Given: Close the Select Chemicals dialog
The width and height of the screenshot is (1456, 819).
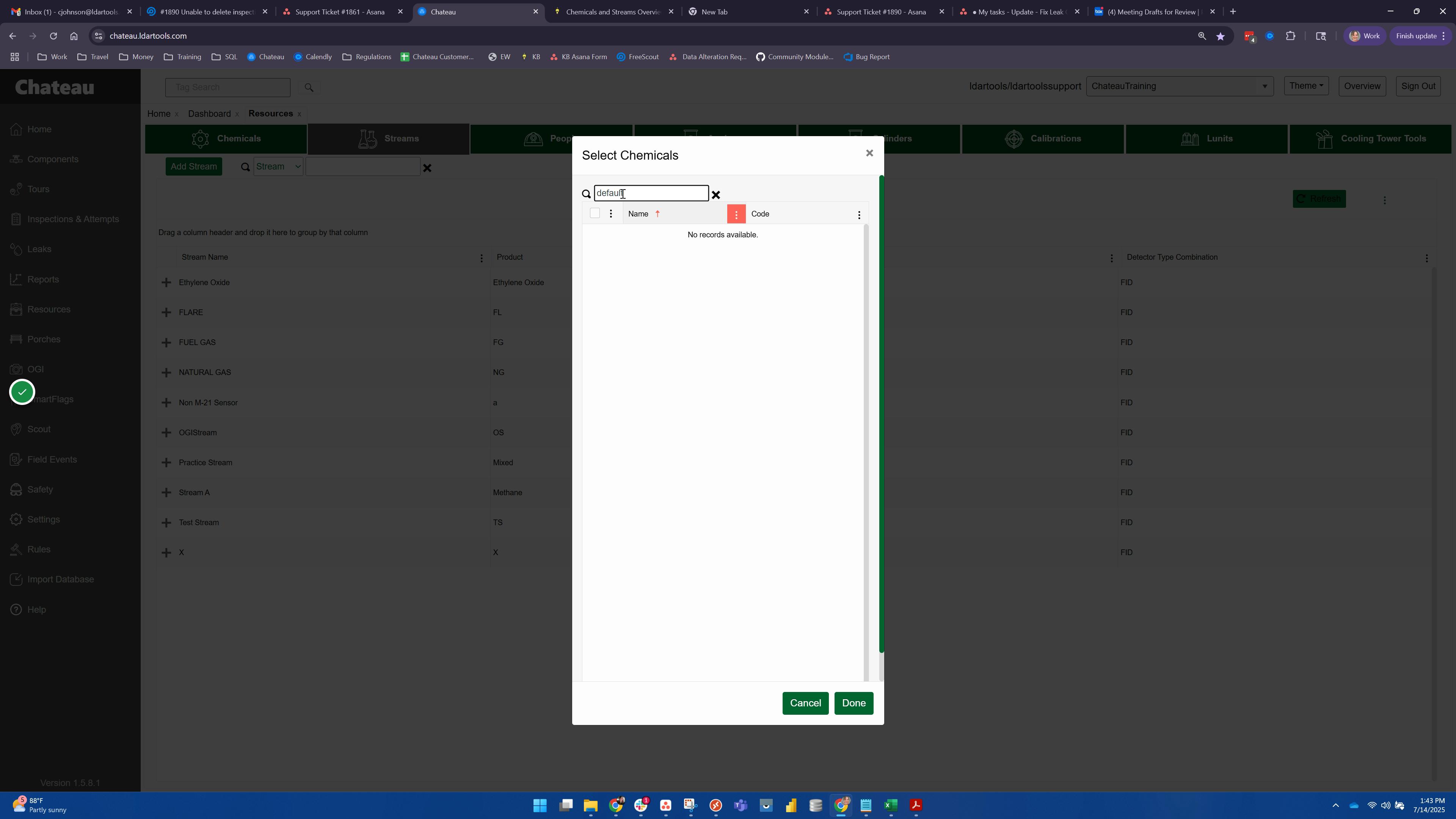Looking at the screenshot, I should [869, 153].
